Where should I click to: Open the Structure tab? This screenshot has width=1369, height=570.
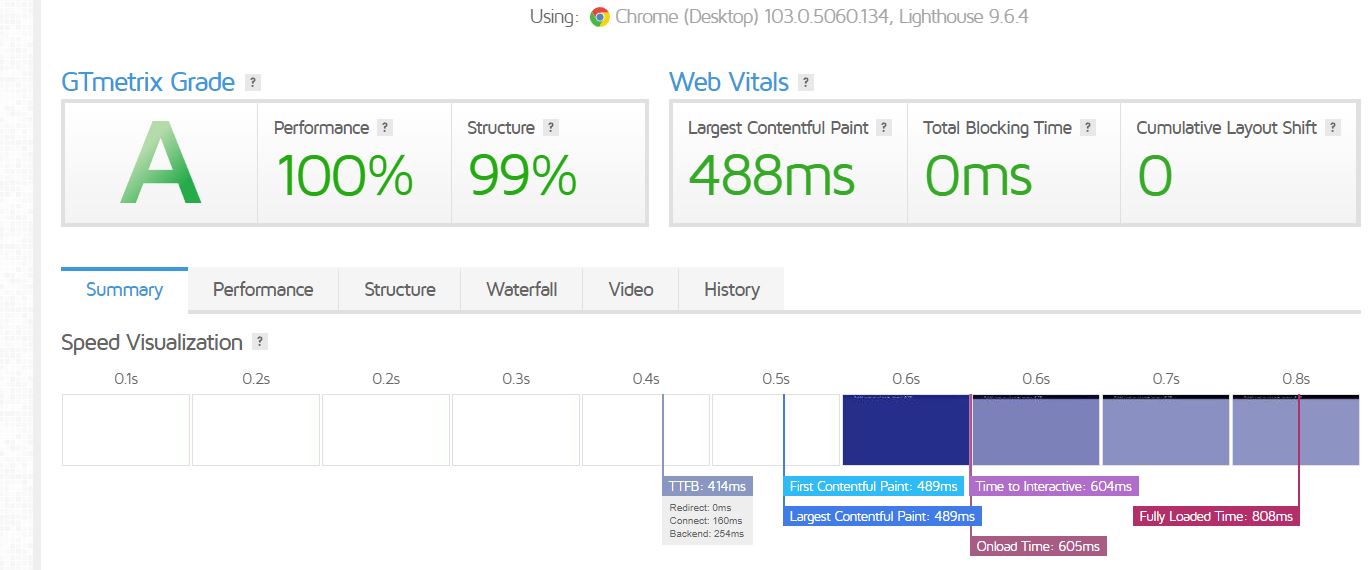399,290
